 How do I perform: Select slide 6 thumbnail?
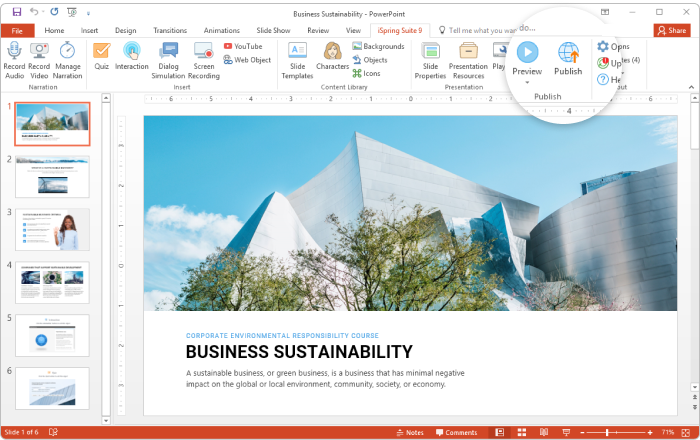point(52,388)
